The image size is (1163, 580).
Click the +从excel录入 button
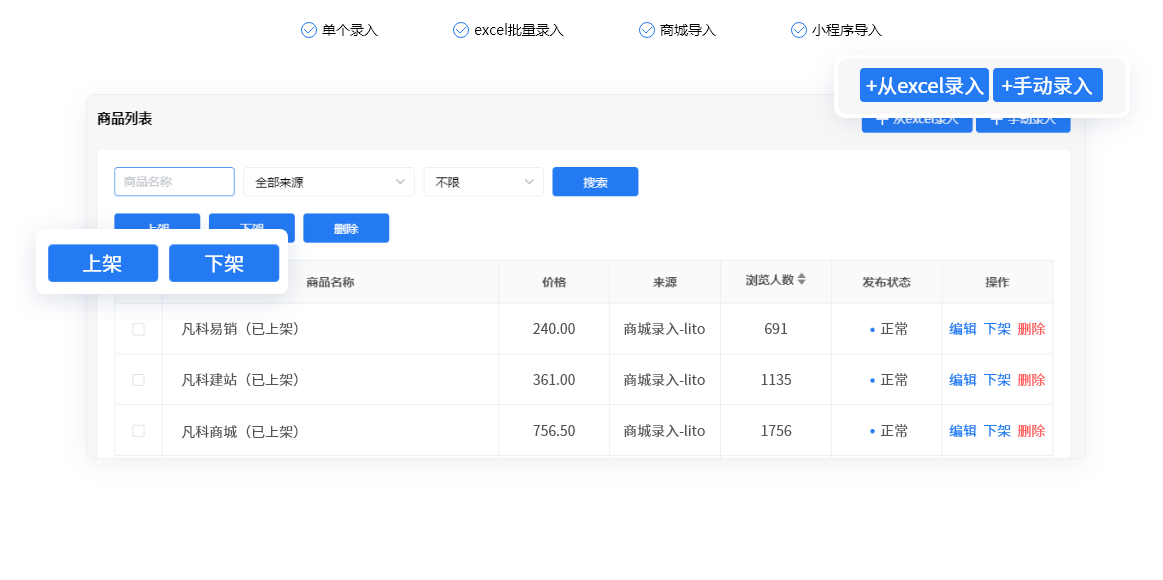[x=923, y=85]
